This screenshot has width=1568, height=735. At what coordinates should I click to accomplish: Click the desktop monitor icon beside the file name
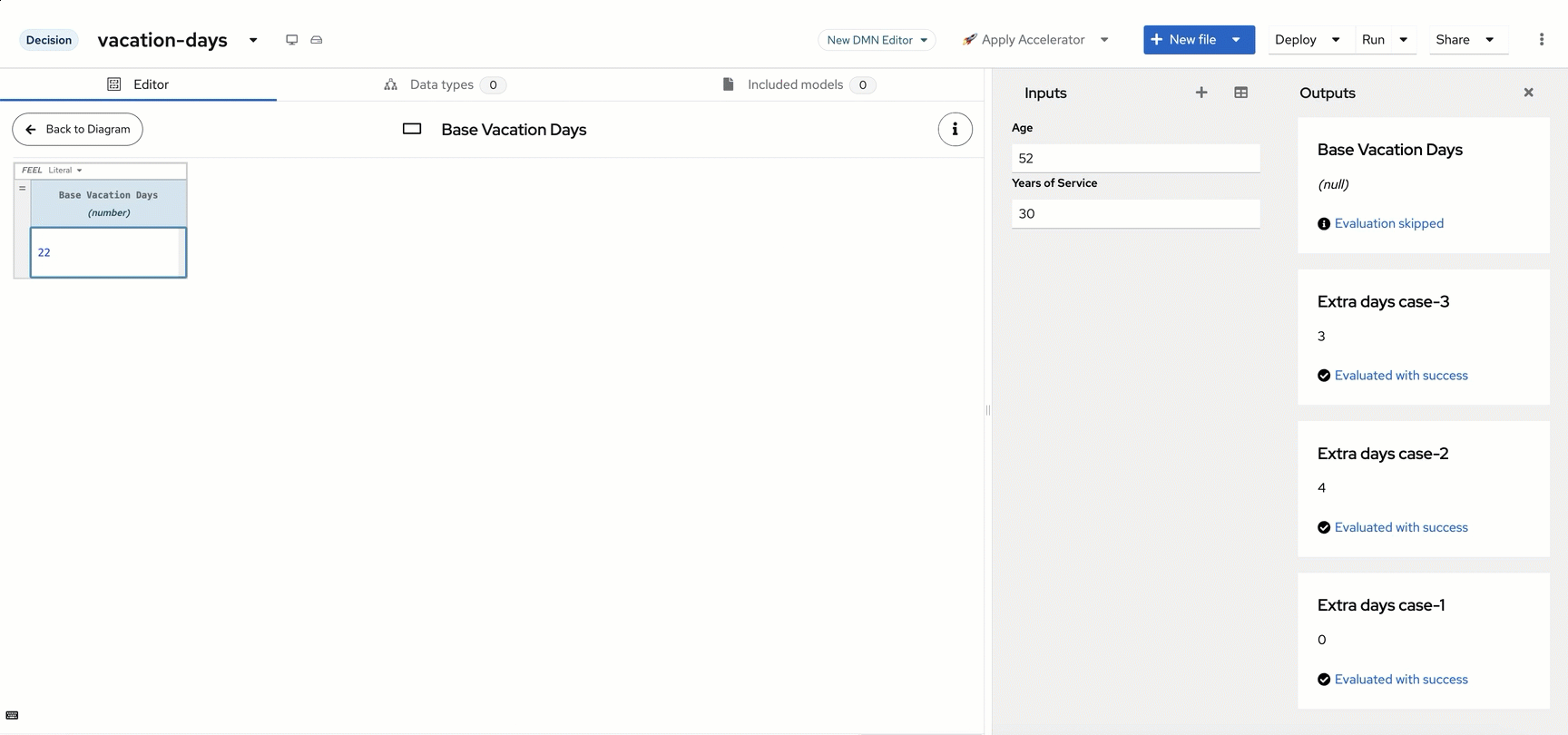point(291,40)
